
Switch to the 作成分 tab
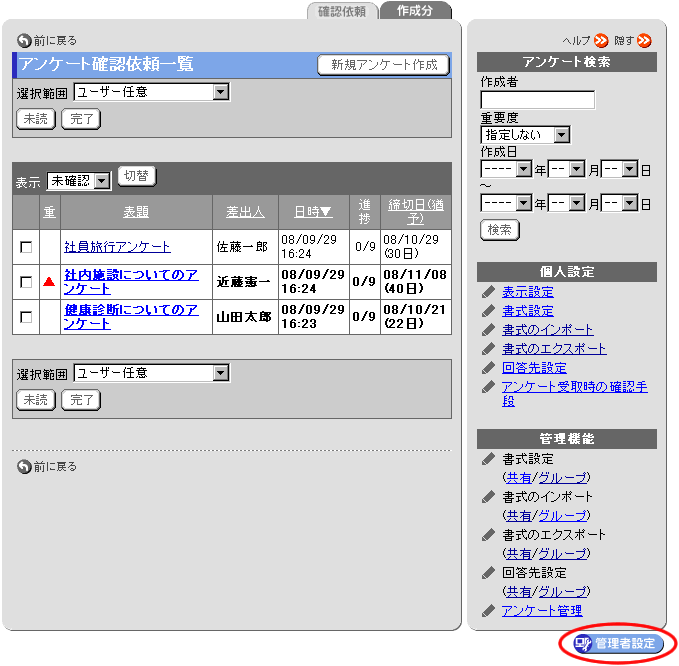415,11
